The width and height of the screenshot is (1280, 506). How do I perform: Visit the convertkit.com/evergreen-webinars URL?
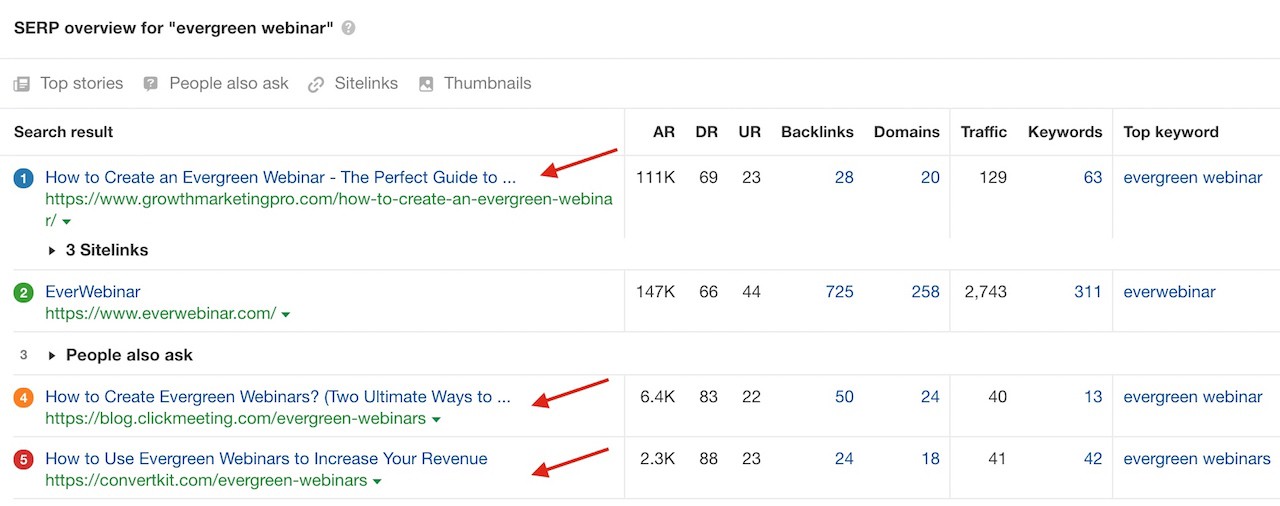click(206, 481)
